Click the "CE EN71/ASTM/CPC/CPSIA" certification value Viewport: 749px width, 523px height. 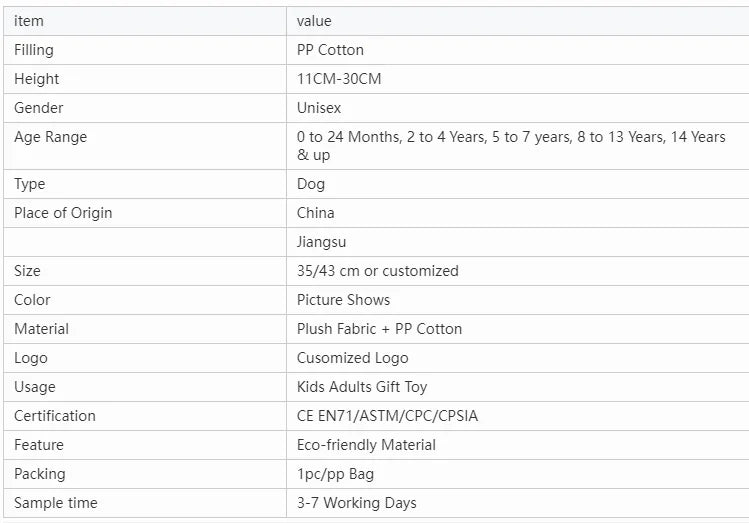click(387, 416)
